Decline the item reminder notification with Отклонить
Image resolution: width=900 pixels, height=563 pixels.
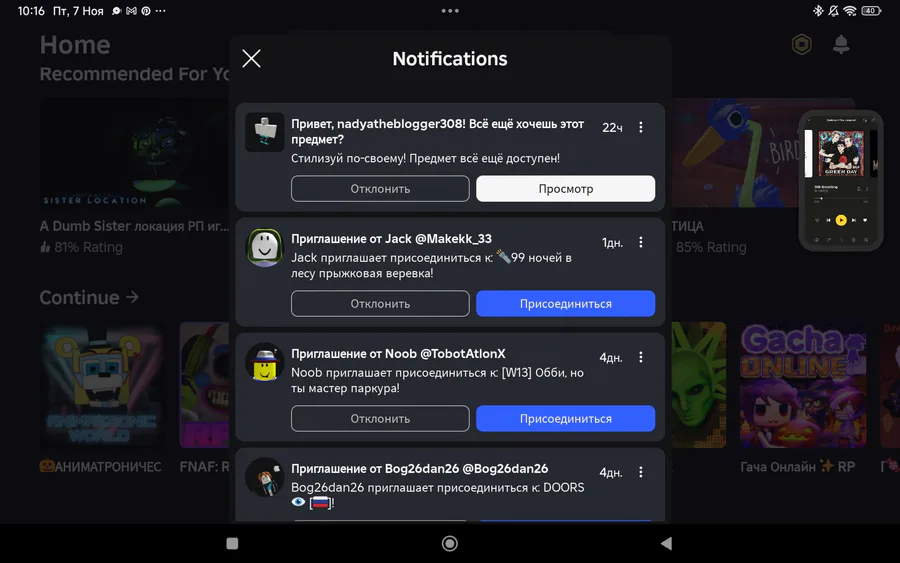[x=380, y=189]
